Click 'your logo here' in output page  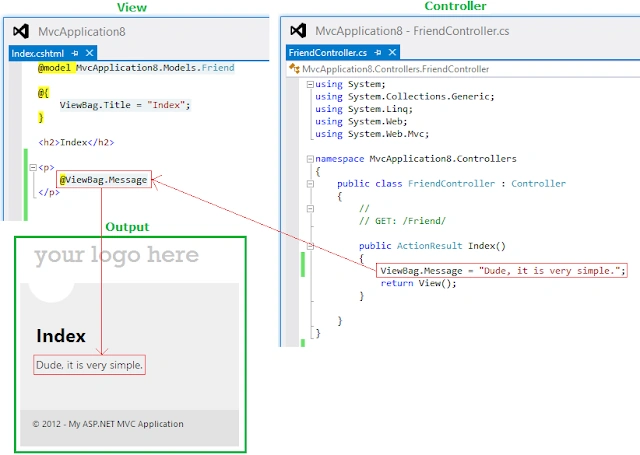[x=116, y=255]
